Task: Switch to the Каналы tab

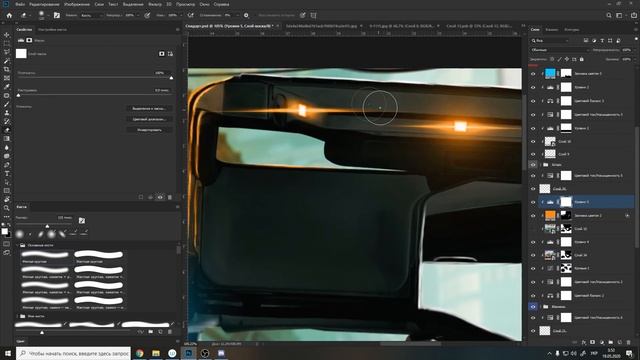Action: [551, 29]
